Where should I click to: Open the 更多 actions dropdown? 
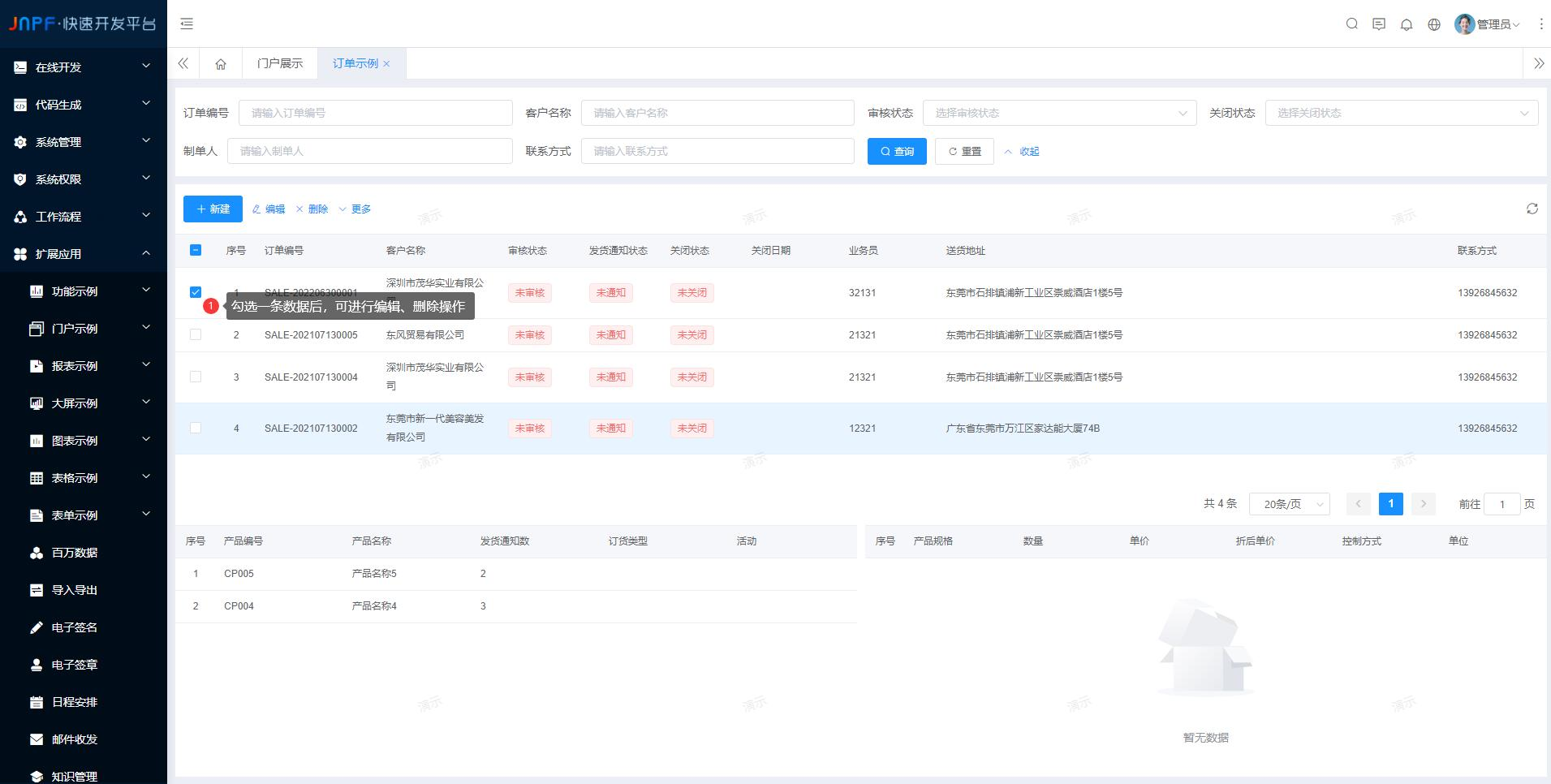click(x=355, y=209)
